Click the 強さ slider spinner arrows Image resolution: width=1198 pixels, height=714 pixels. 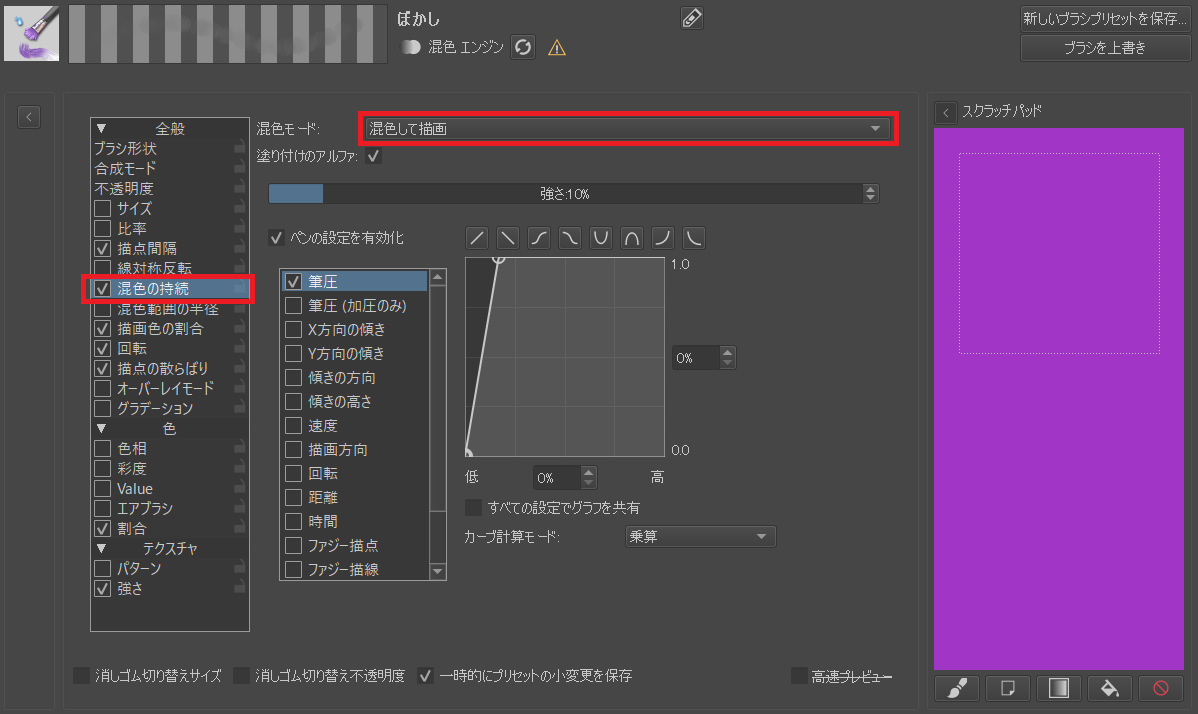click(870, 194)
